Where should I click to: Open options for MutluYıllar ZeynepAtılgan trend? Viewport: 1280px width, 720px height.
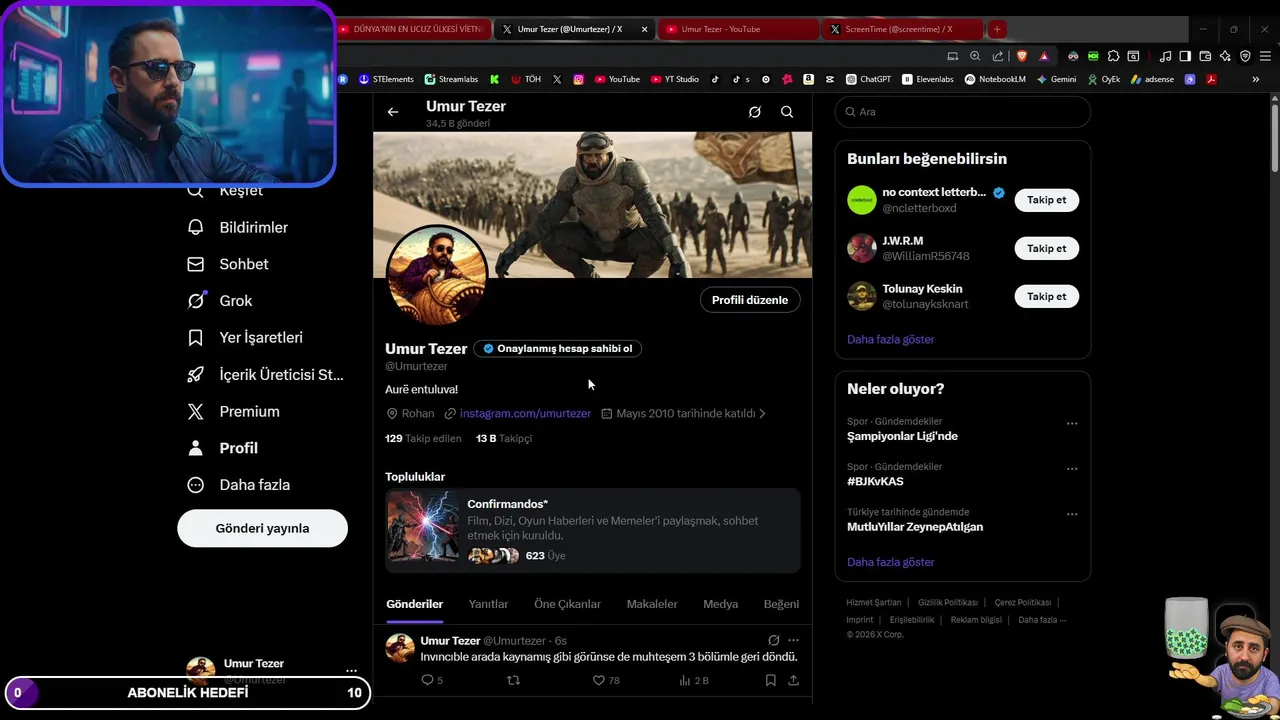click(1072, 514)
